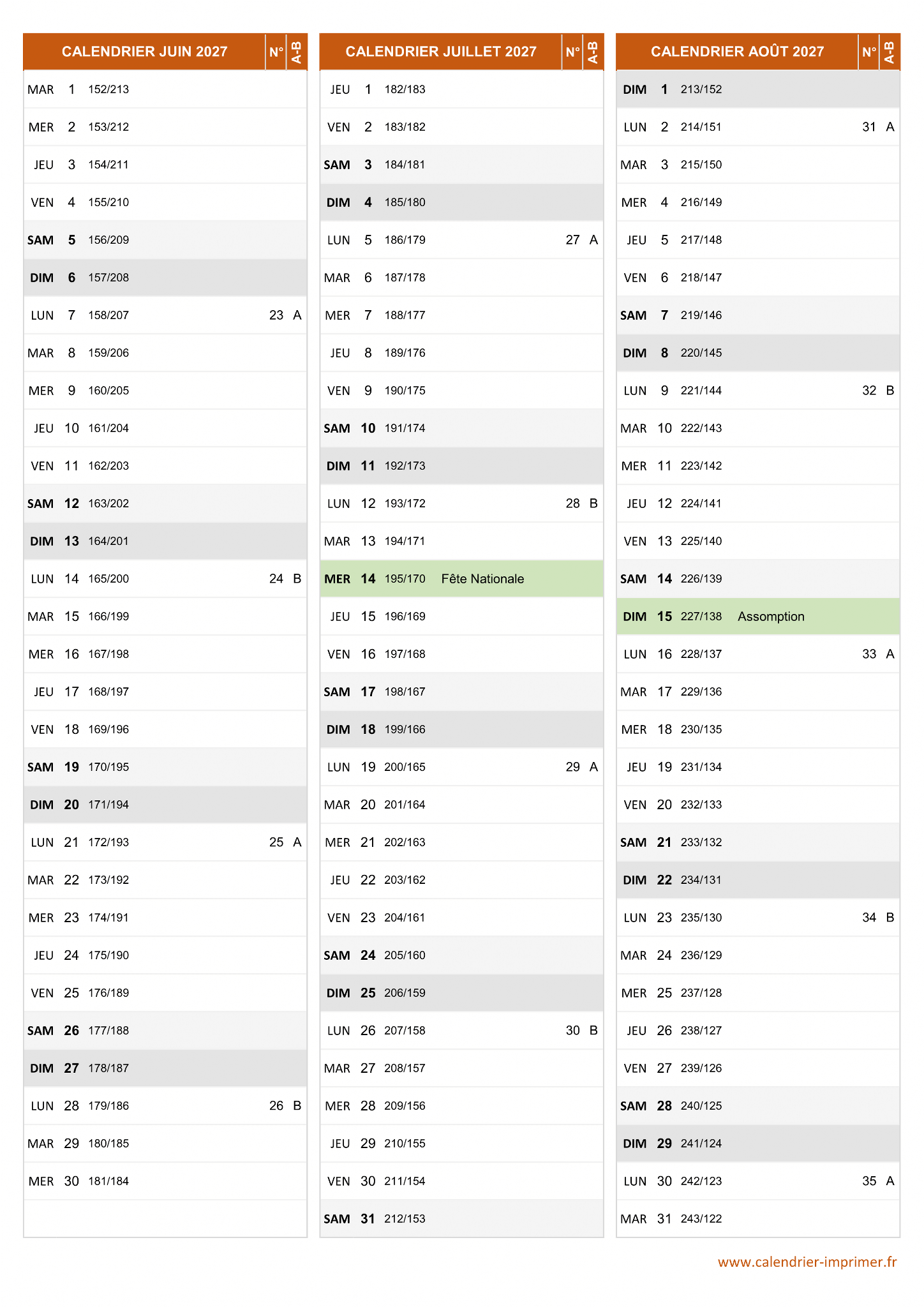Click day count 182/183 on July 1
924x1307 pixels.
coord(405,89)
